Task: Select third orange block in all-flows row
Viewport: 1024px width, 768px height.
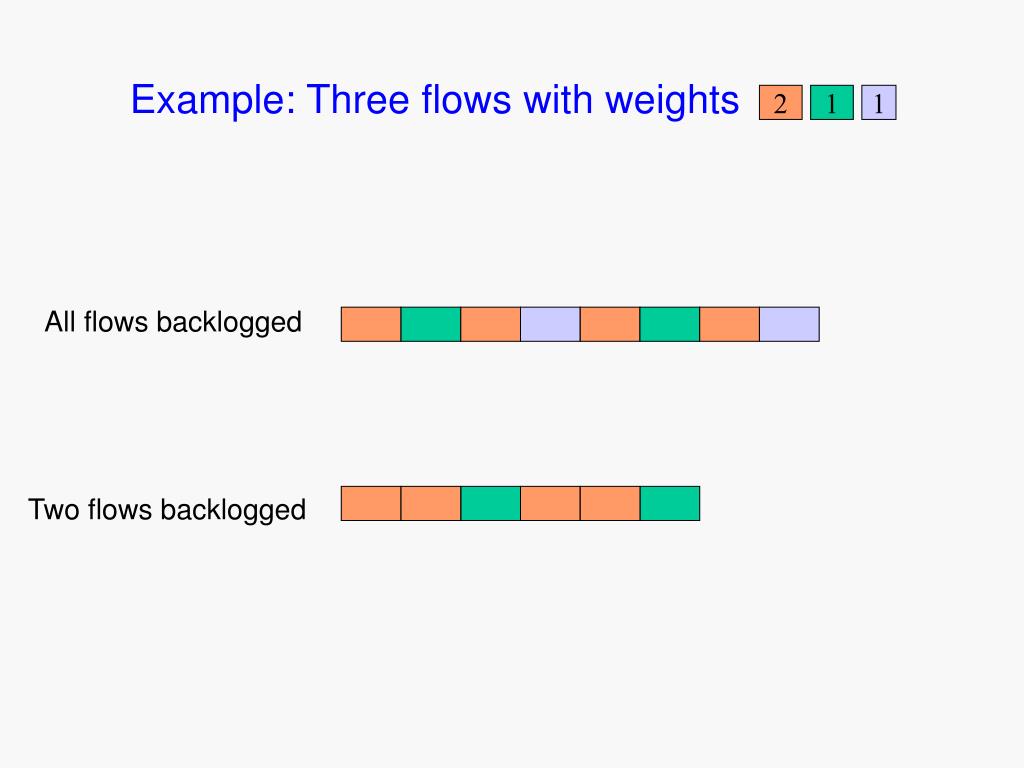Action: 610,324
